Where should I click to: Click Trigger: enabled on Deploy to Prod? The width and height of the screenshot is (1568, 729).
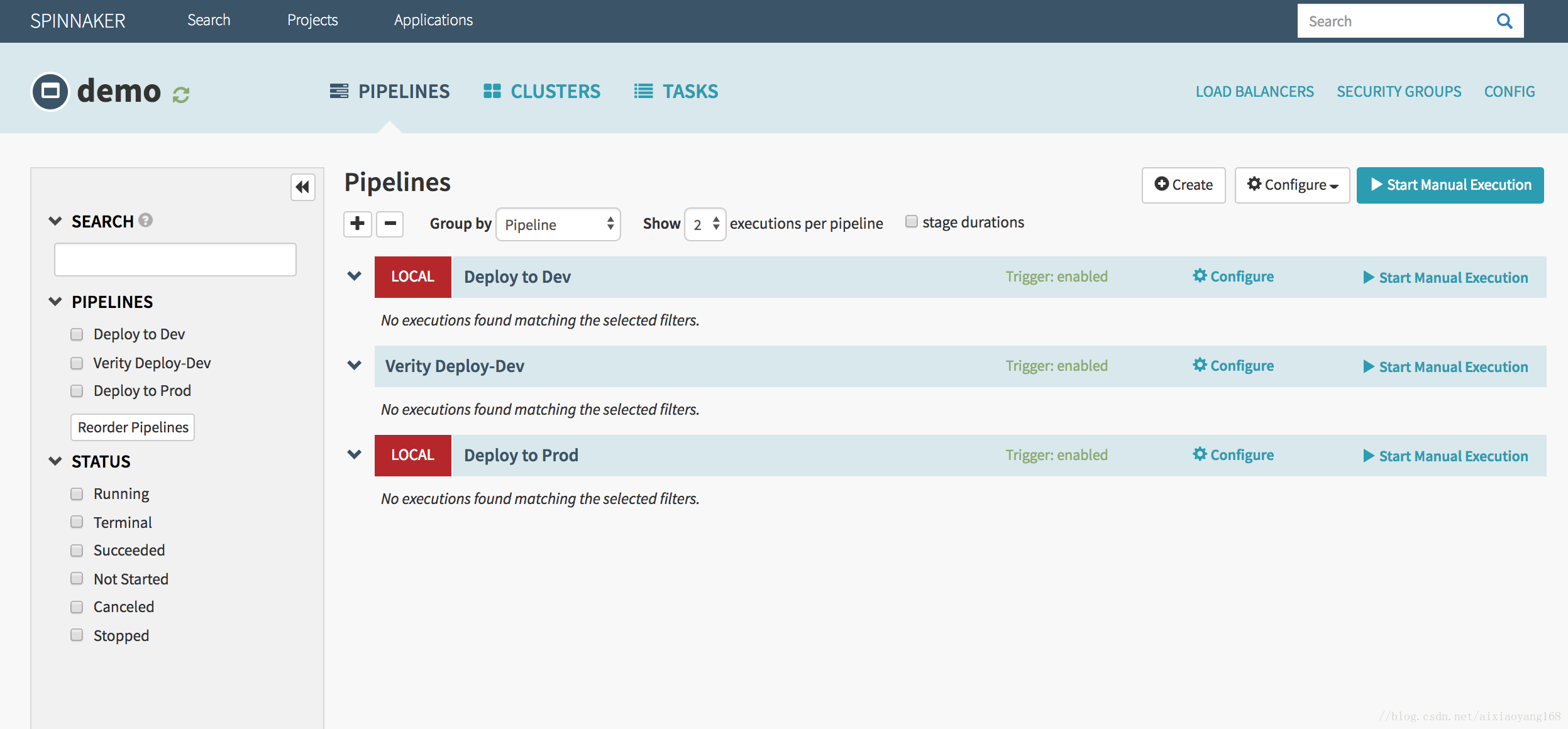[1056, 455]
